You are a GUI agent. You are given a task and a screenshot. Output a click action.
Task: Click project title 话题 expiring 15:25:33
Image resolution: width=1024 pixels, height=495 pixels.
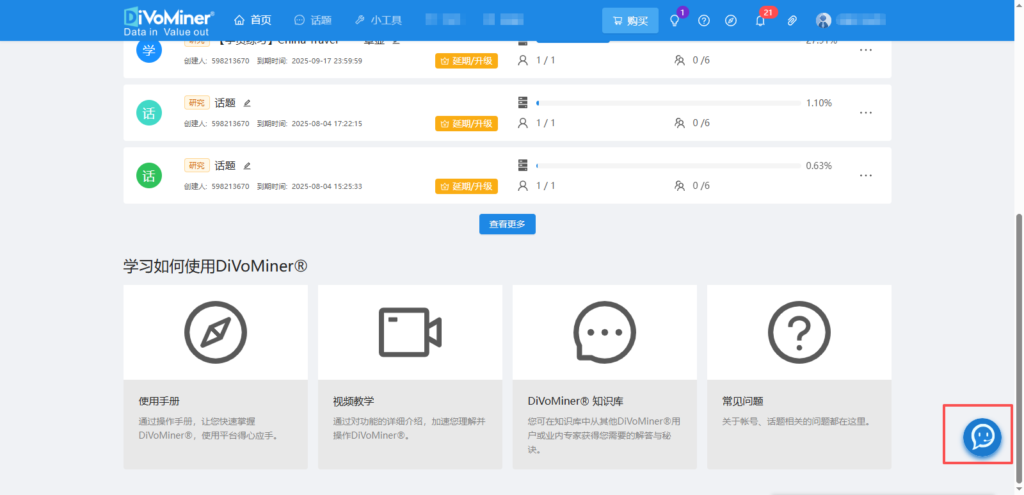click(225, 165)
